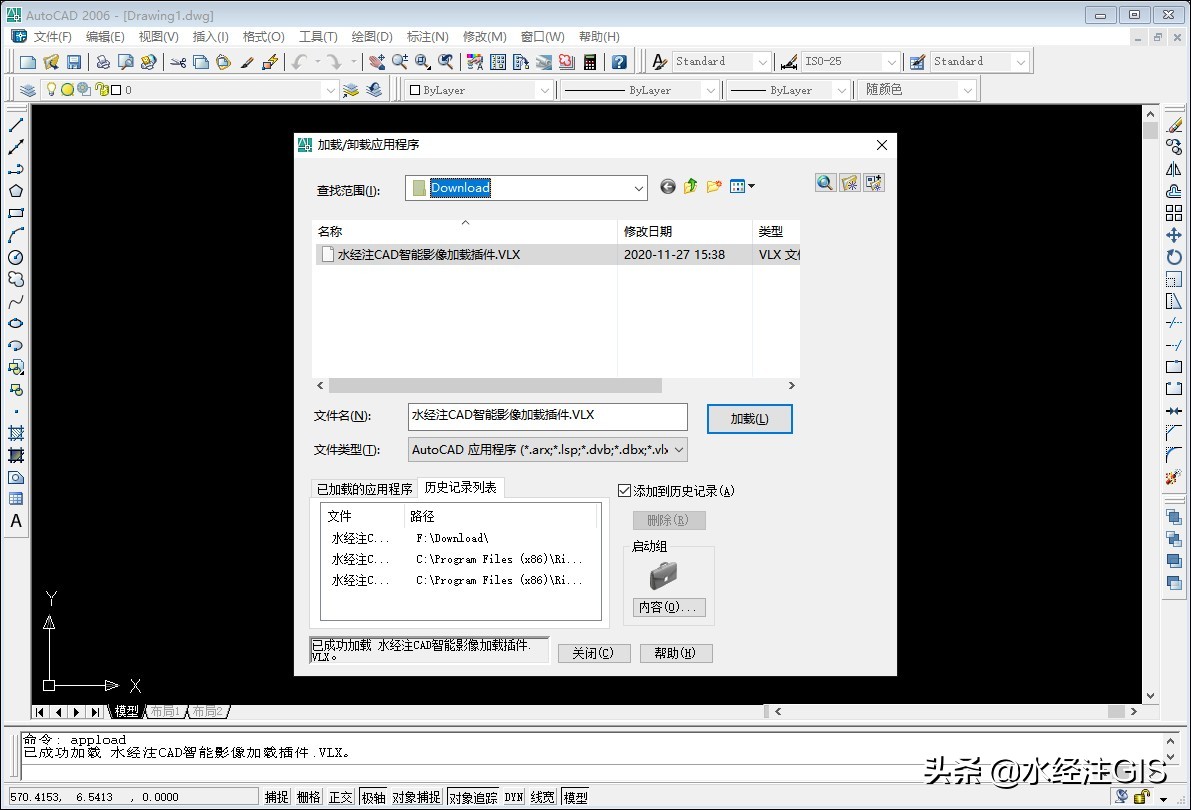Switch to 已加载的应用程序 tab
The height and width of the screenshot is (810, 1191).
(364, 489)
